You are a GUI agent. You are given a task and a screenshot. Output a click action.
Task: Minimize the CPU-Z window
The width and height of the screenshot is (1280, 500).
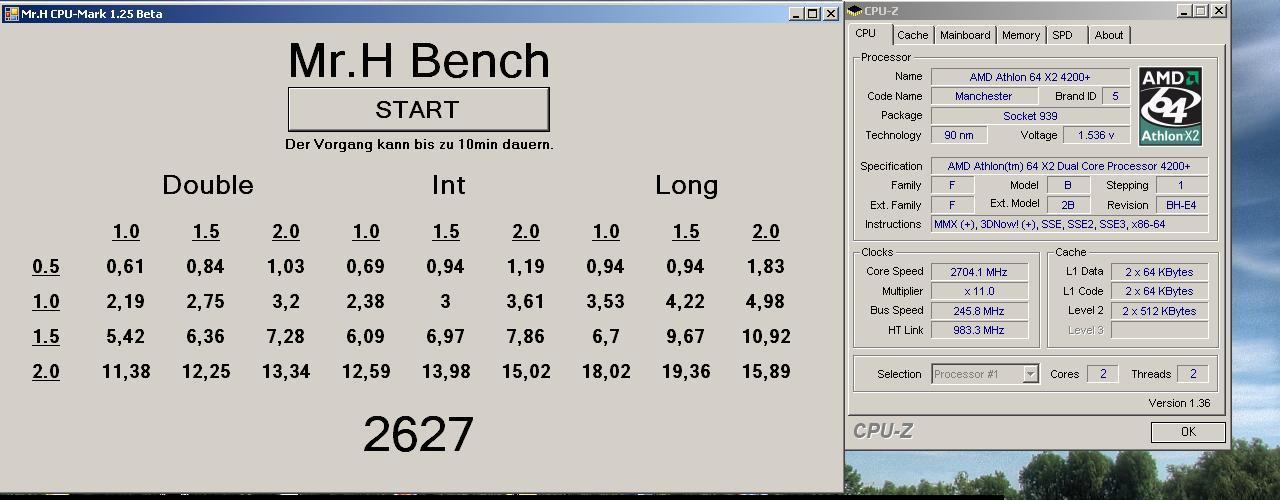coord(1184,11)
